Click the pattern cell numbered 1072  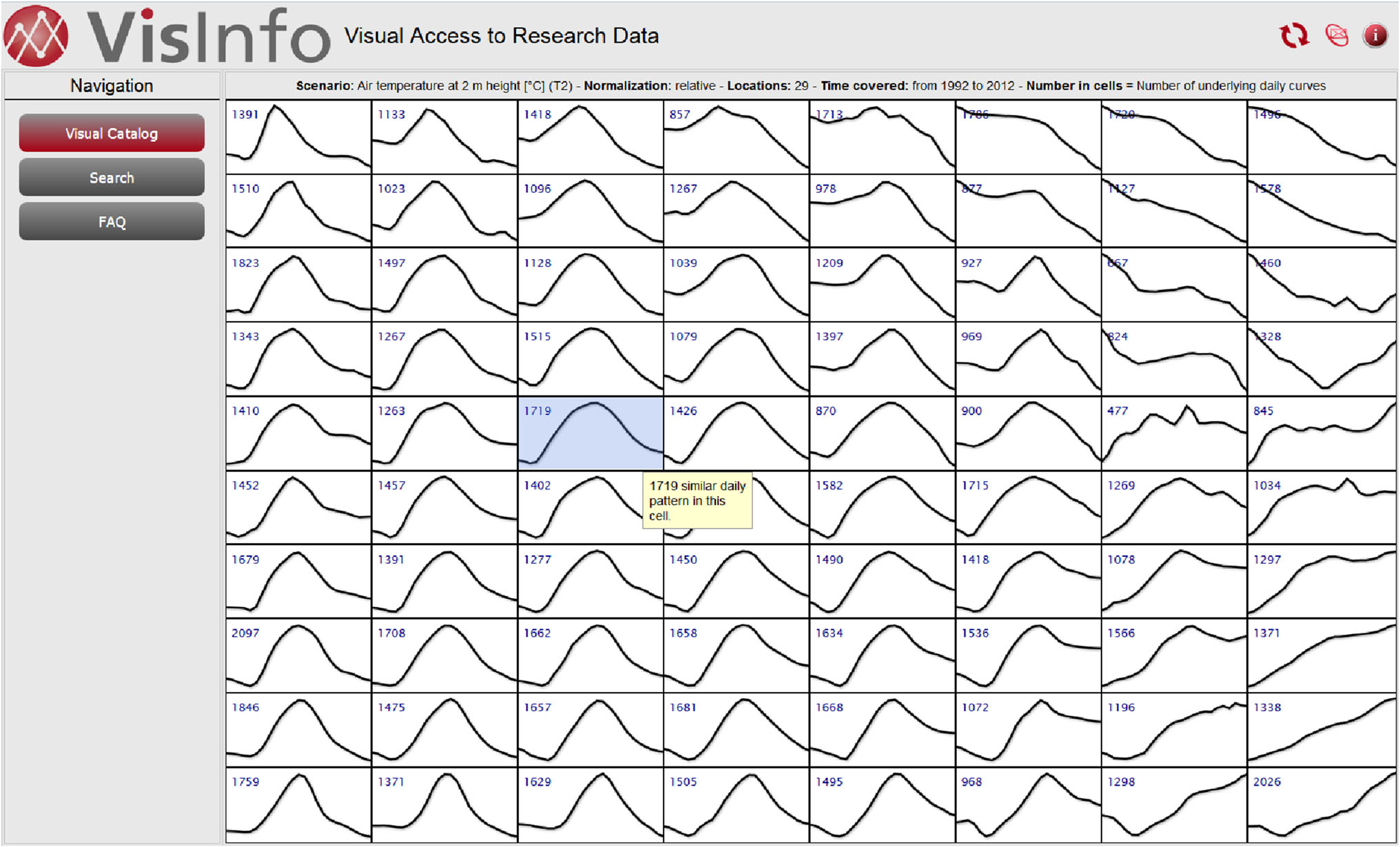coord(1028,730)
